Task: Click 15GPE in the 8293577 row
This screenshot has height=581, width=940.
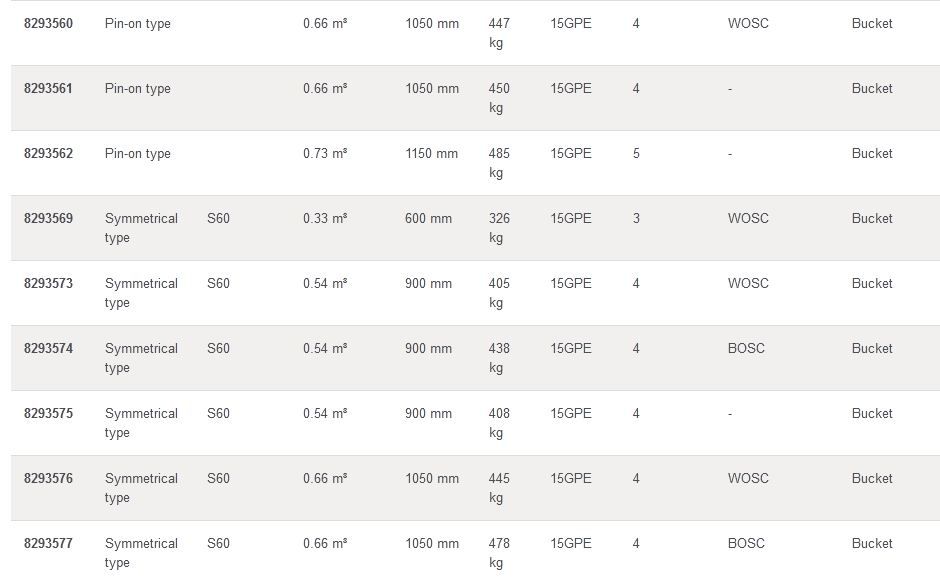Action: (x=571, y=543)
